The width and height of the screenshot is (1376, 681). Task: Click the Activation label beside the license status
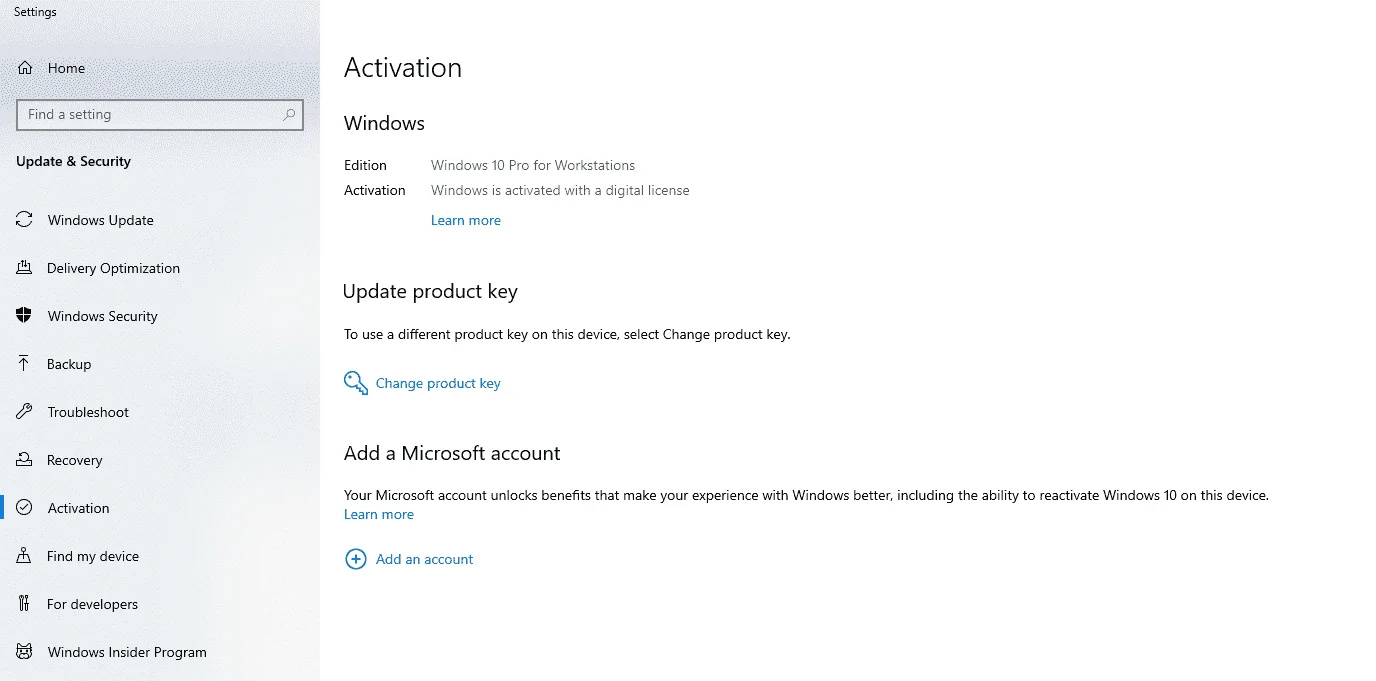tap(375, 190)
